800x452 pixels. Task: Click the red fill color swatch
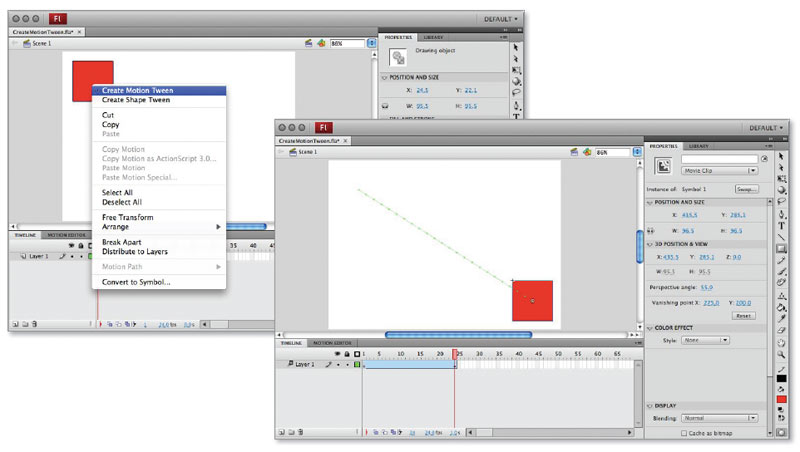[781, 399]
